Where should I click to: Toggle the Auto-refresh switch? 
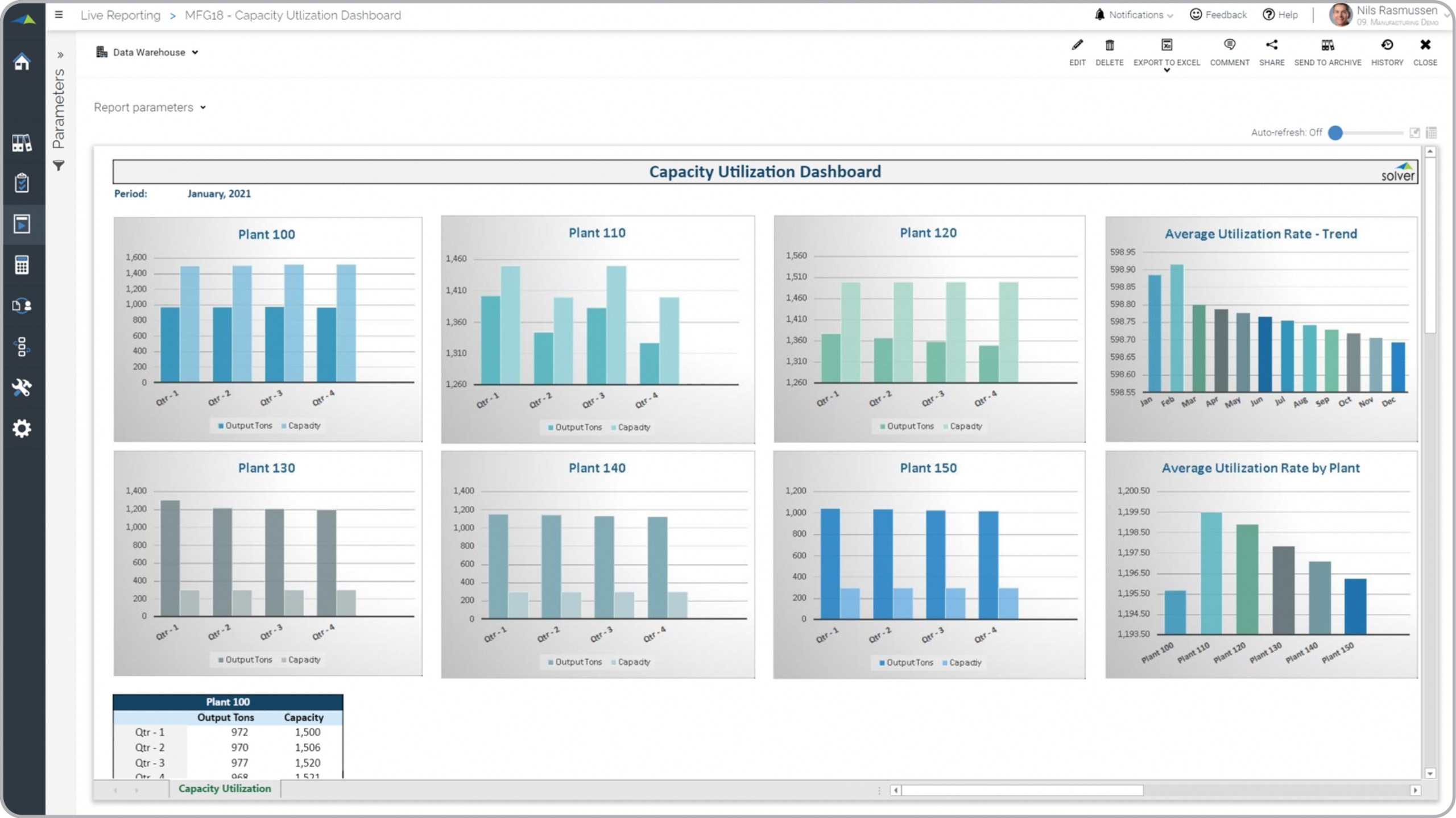[1336, 133]
